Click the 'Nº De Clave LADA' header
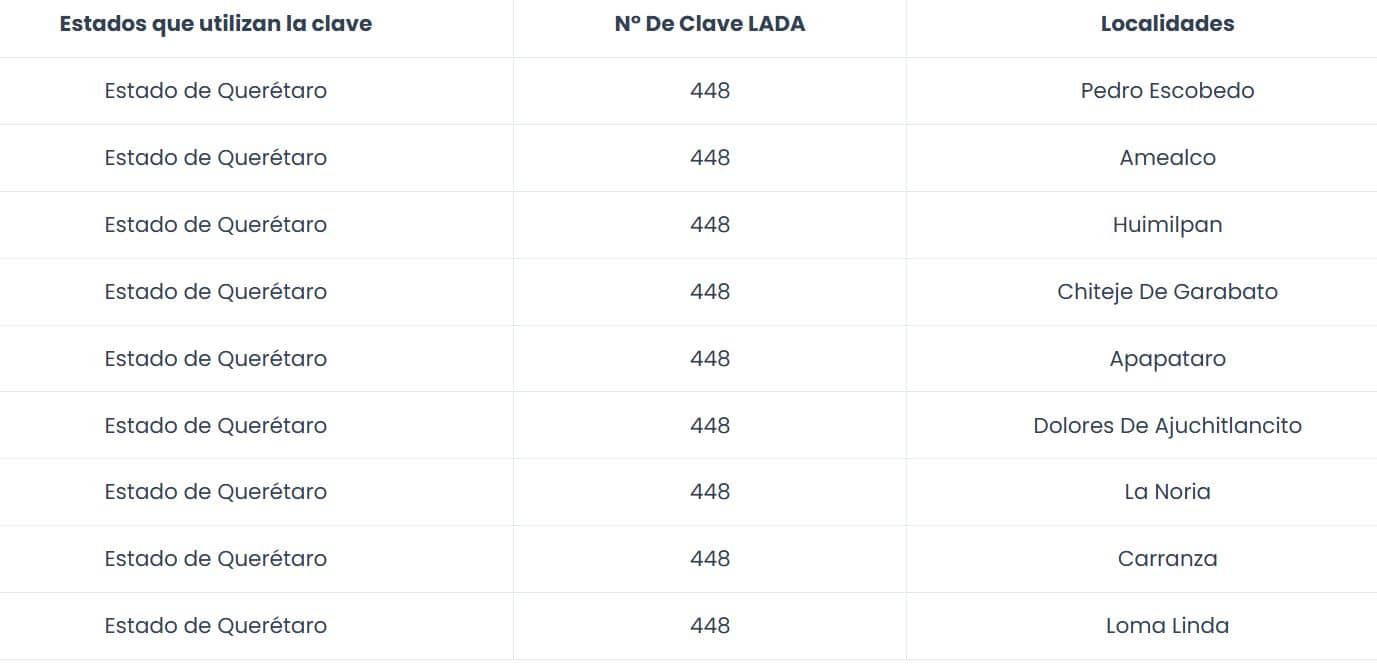Screen dimensions: 1377x664 pyautogui.click(x=709, y=24)
